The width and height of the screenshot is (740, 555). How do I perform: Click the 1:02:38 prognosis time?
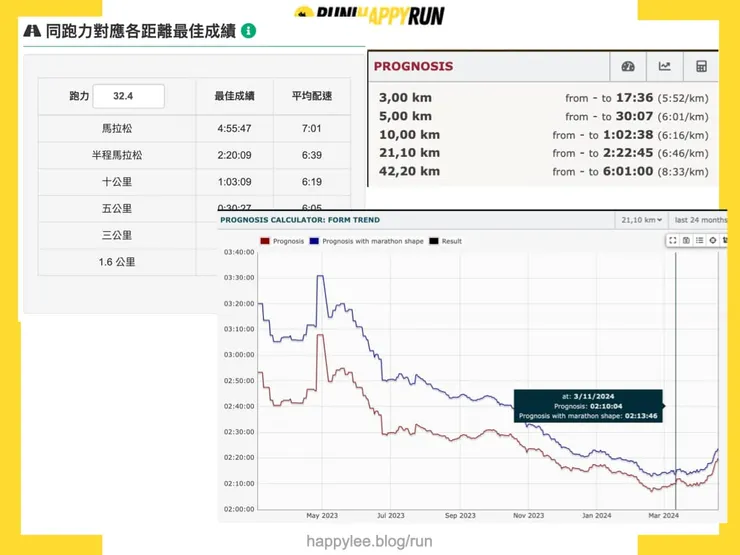pyautogui.click(x=628, y=135)
